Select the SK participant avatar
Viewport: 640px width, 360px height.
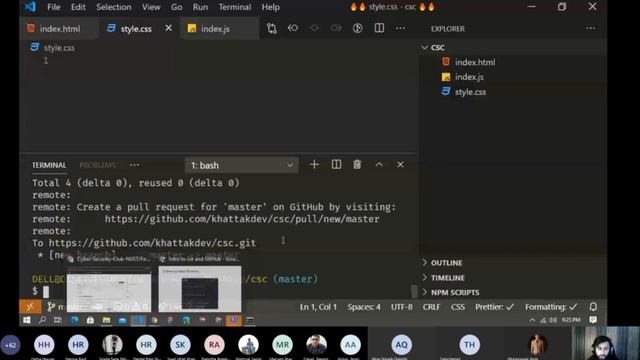(180, 345)
